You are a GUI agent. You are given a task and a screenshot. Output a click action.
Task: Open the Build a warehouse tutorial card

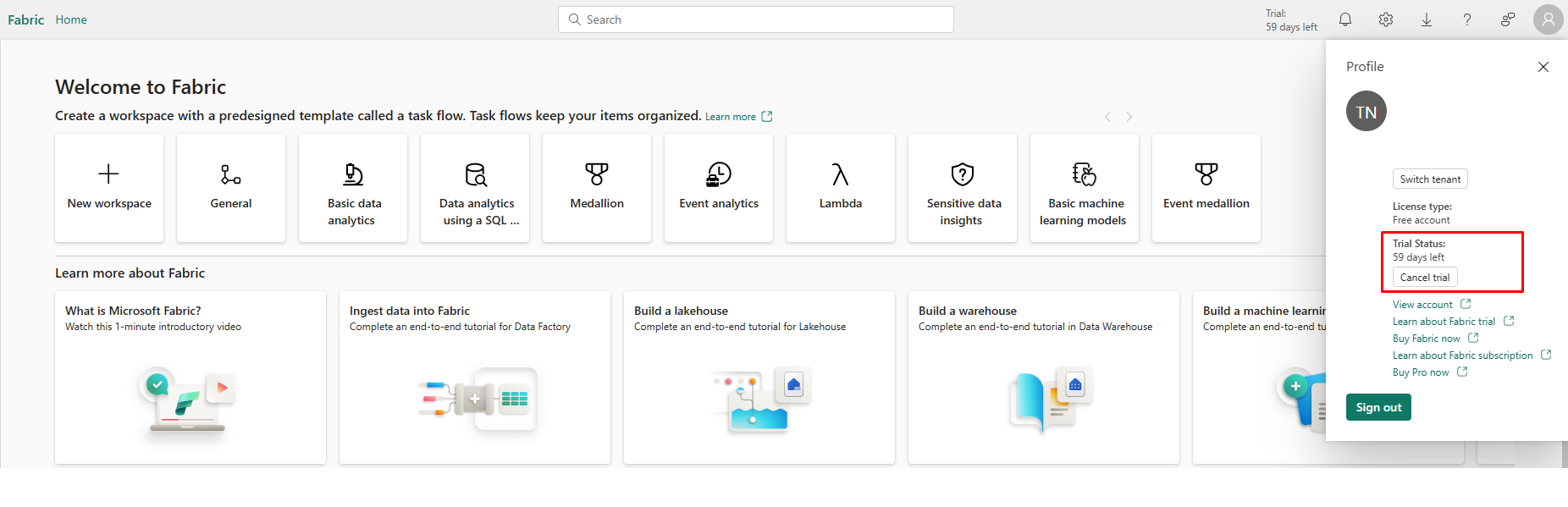[x=1044, y=377]
